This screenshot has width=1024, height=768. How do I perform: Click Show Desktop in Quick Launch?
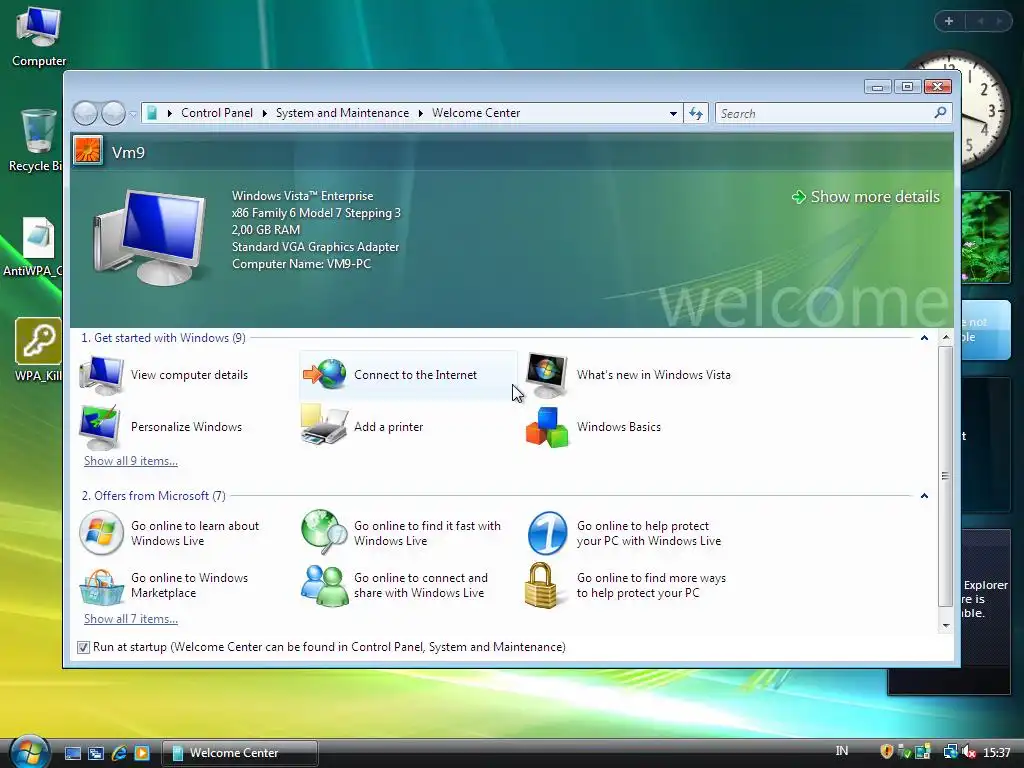pos(73,753)
